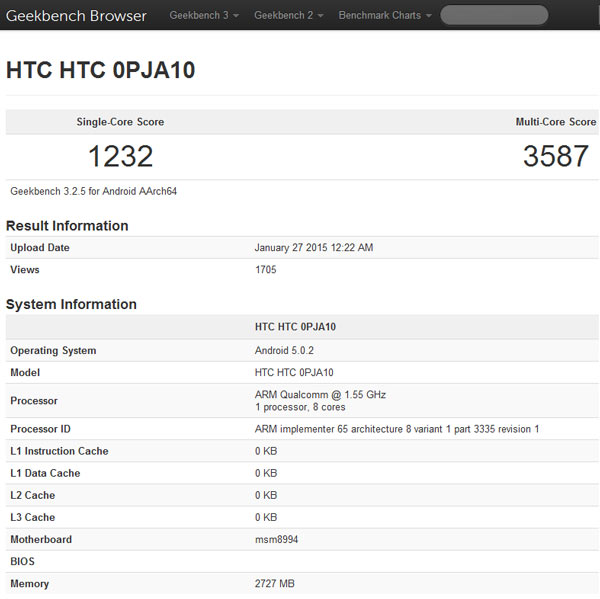The height and width of the screenshot is (599, 600).
Task: Open the Geekbench 2 dropdown menu
Action: tap(289, 15)
